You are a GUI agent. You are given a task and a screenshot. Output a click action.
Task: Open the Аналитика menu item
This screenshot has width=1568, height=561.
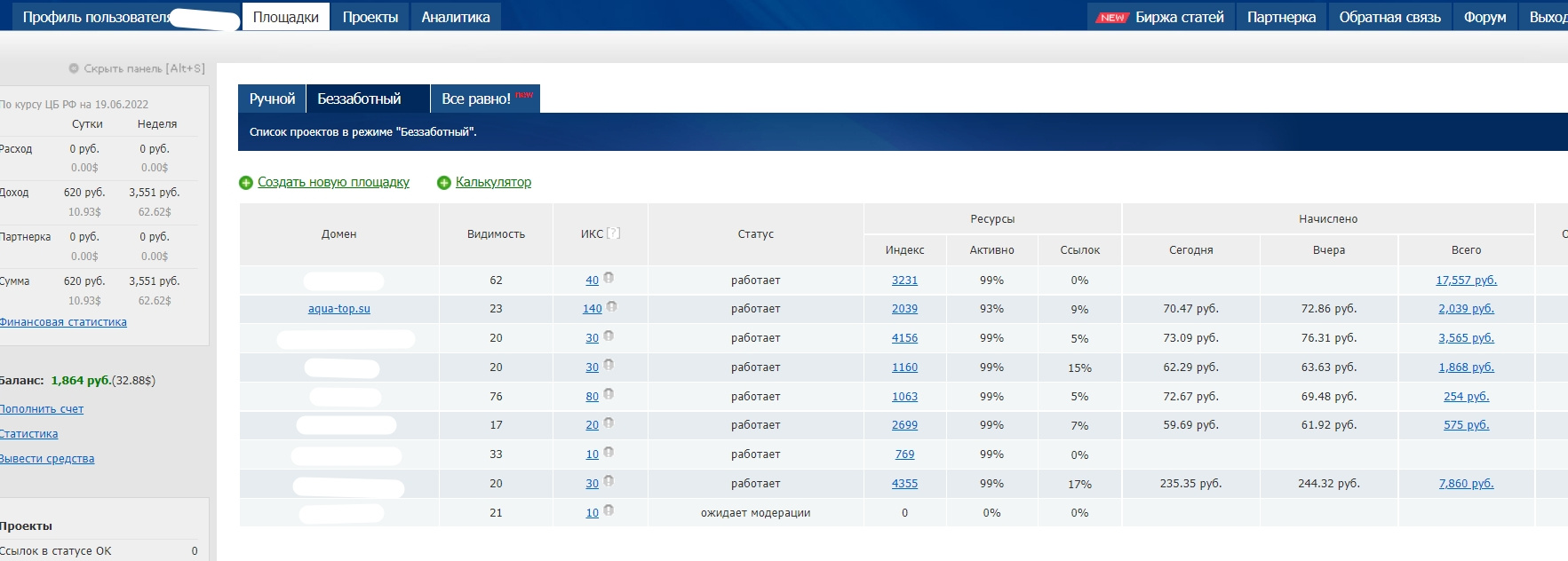[x=456, y=17]
